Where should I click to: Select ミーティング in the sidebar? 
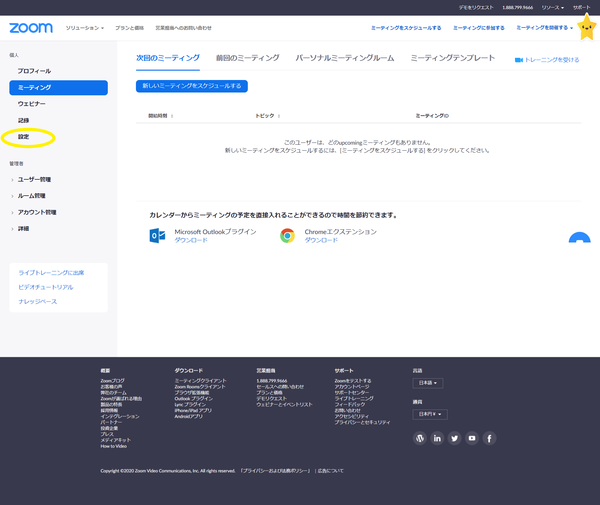click(x=59, y=88)
